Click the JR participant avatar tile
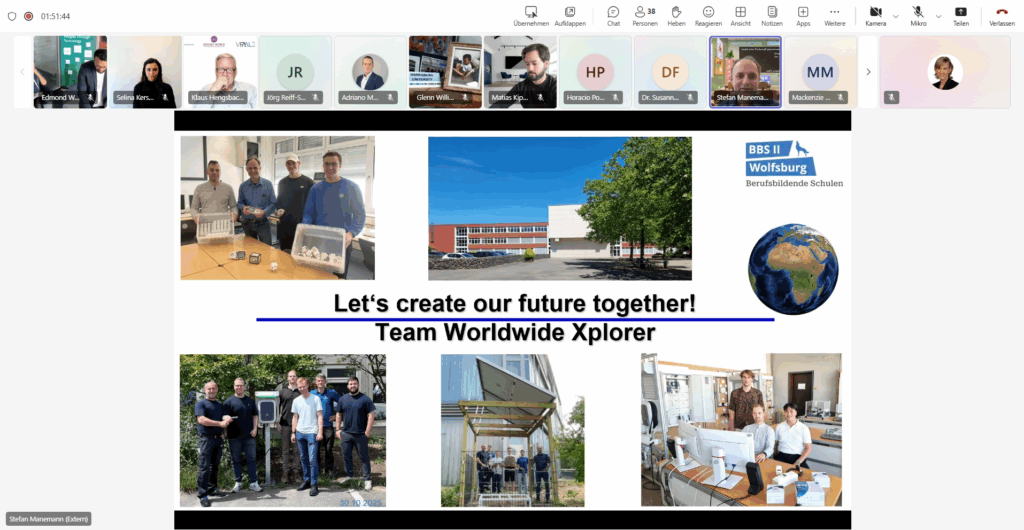Screen dimensions: 1024x530 295,71
